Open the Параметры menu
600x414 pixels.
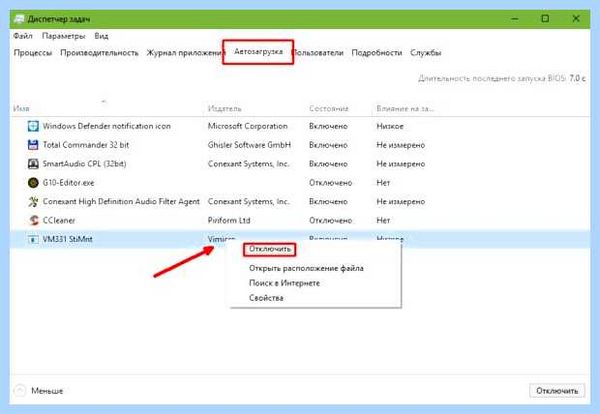click(x=64, y=36)
